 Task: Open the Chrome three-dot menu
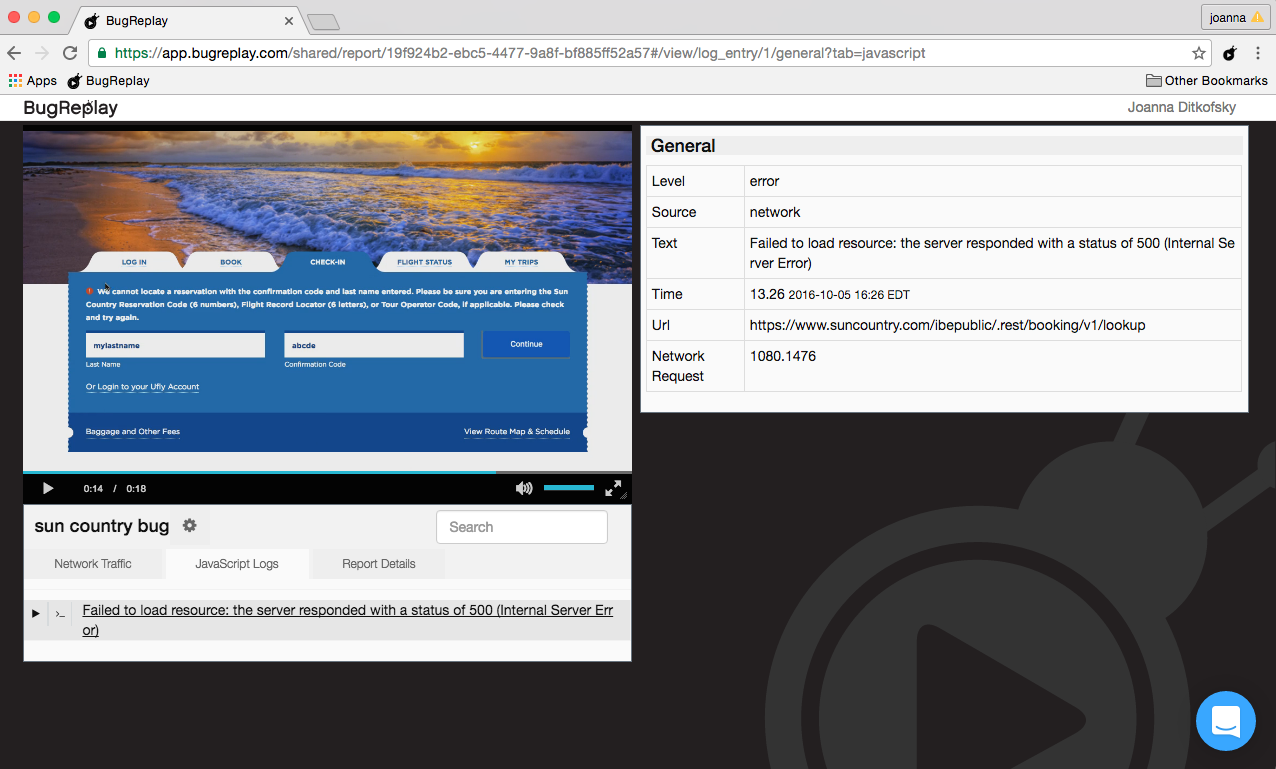click(x=1258, y=53)
